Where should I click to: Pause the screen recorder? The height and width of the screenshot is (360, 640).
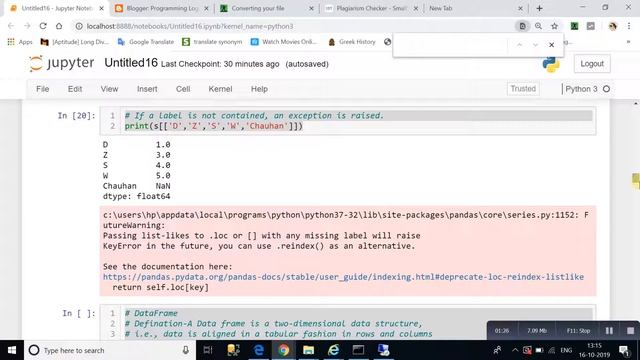(x=609, y=331)
